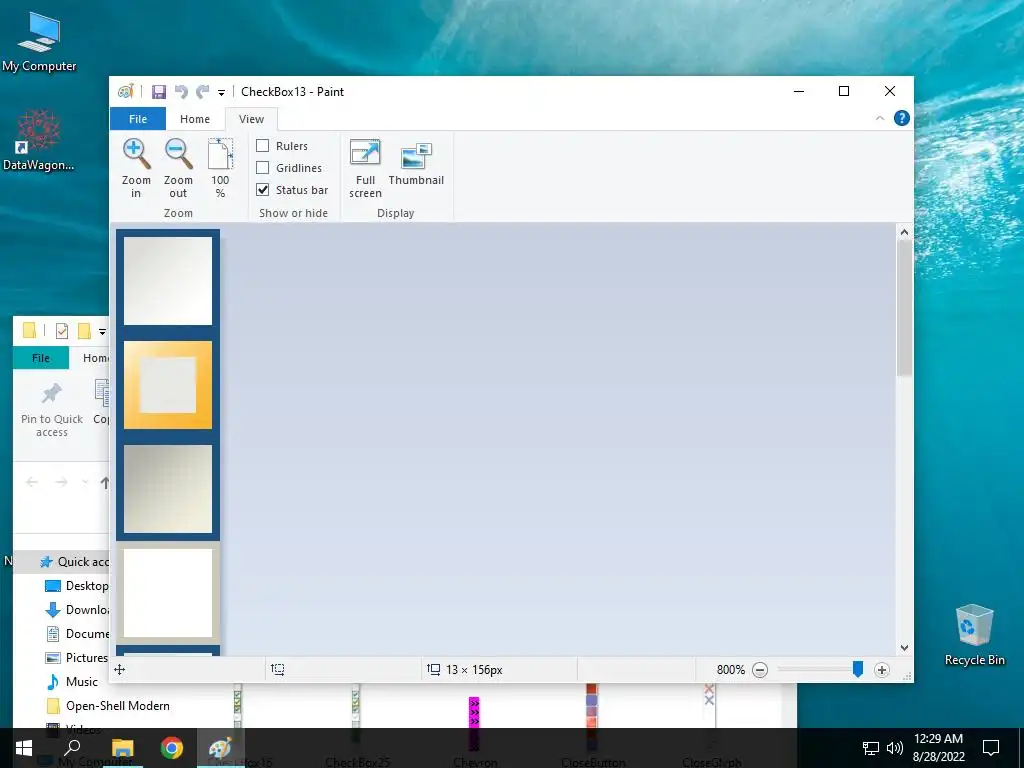
Task: Click the scroll down arrow in Paint canvas
Action: [x=904, y=648]
